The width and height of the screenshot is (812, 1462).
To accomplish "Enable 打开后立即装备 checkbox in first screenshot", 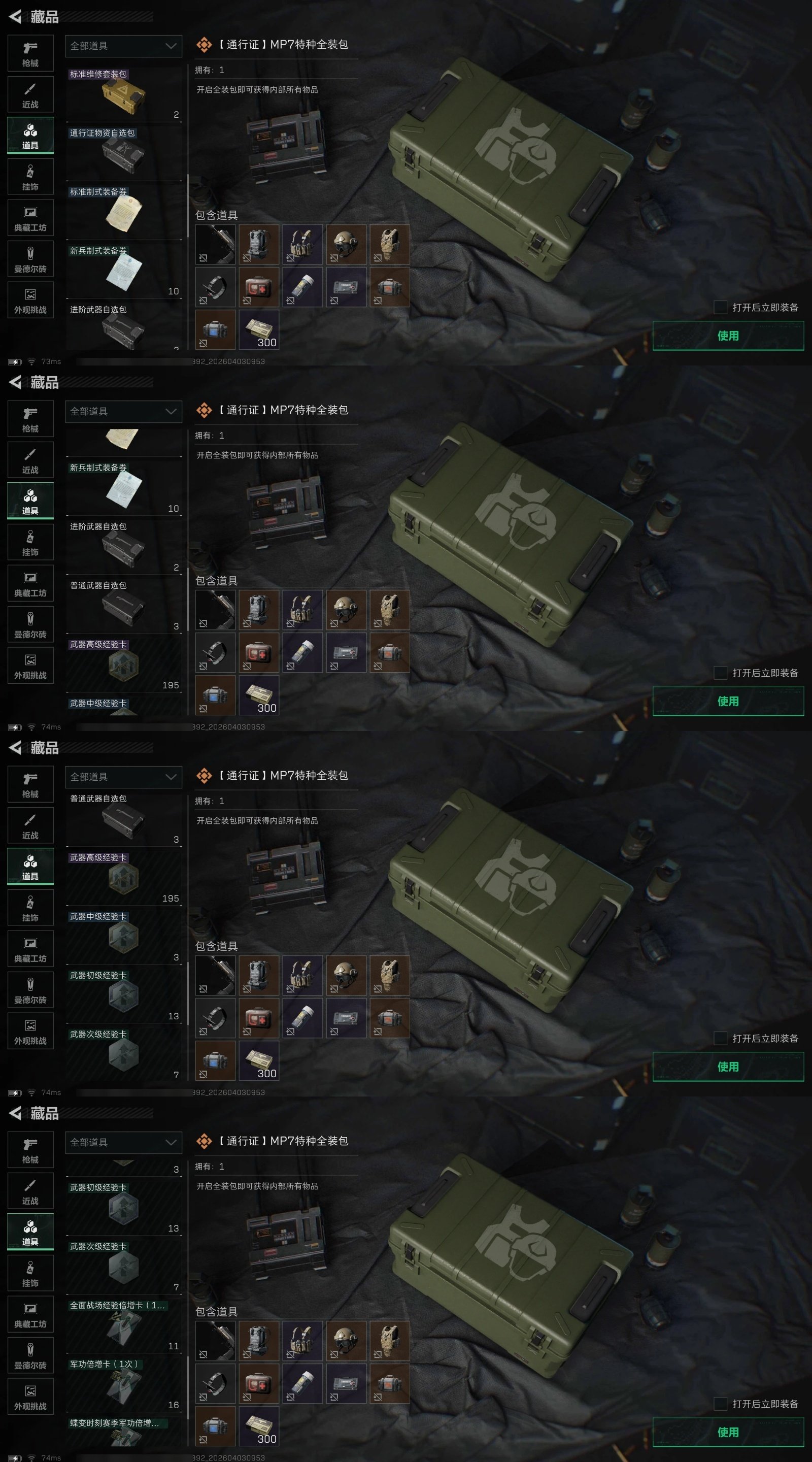I will click(720, 307).
